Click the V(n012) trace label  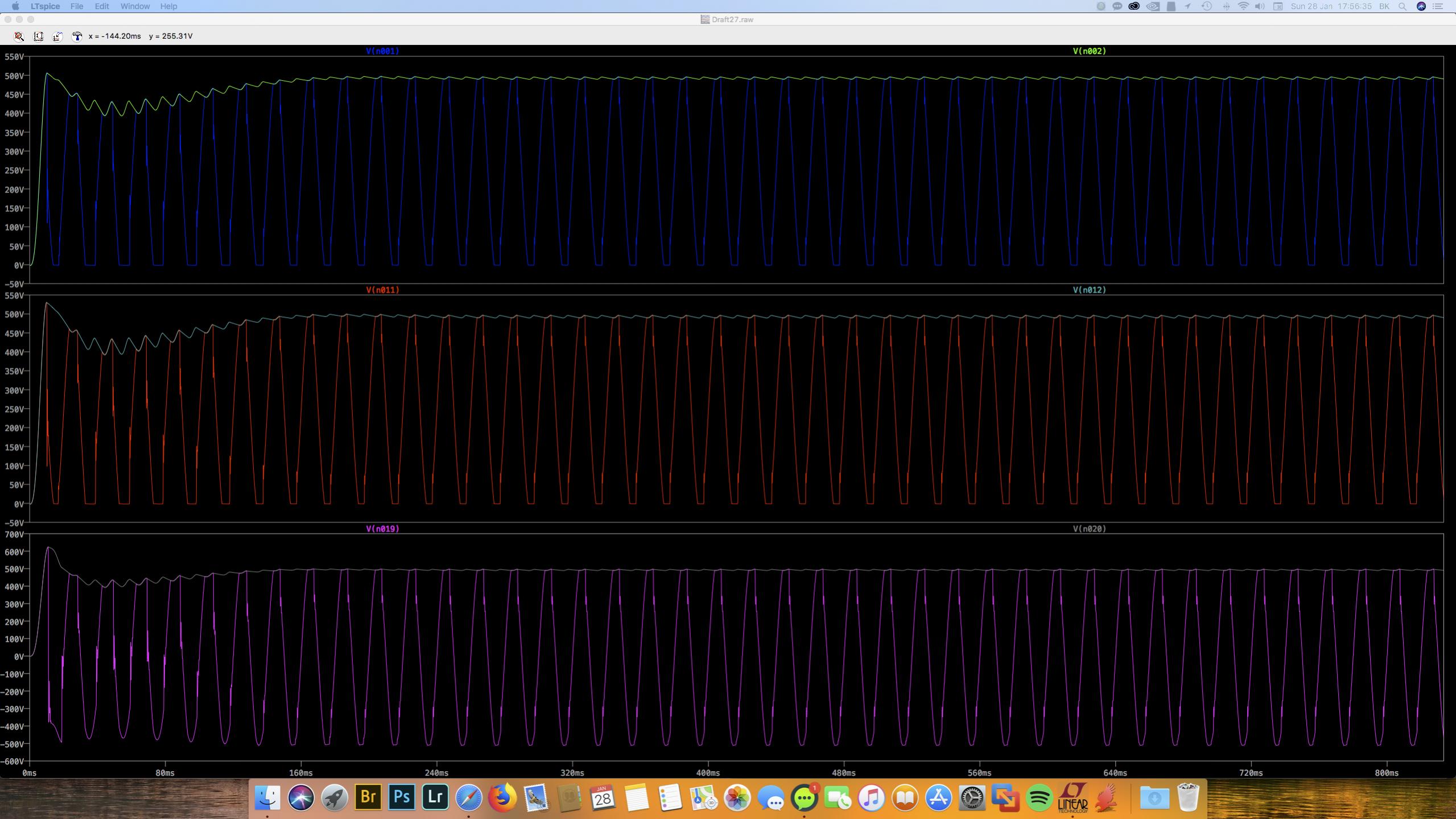[1089, 290]
